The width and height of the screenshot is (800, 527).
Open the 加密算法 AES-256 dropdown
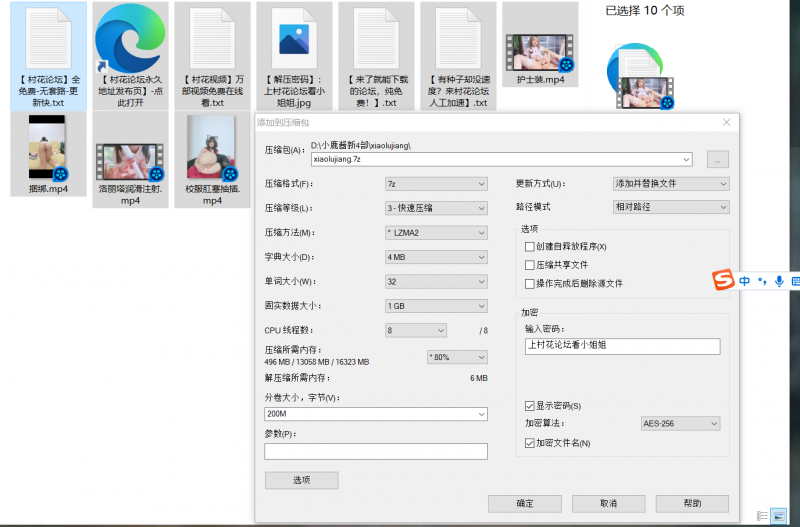679,424
